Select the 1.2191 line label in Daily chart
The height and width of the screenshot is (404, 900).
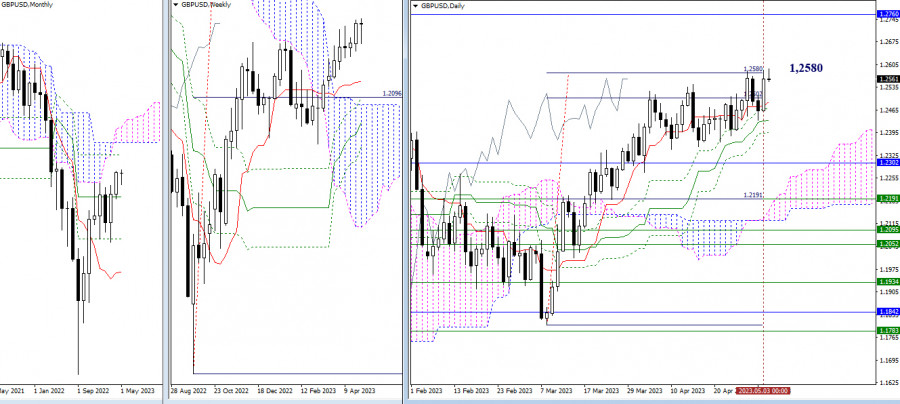(x=753, y=195)
